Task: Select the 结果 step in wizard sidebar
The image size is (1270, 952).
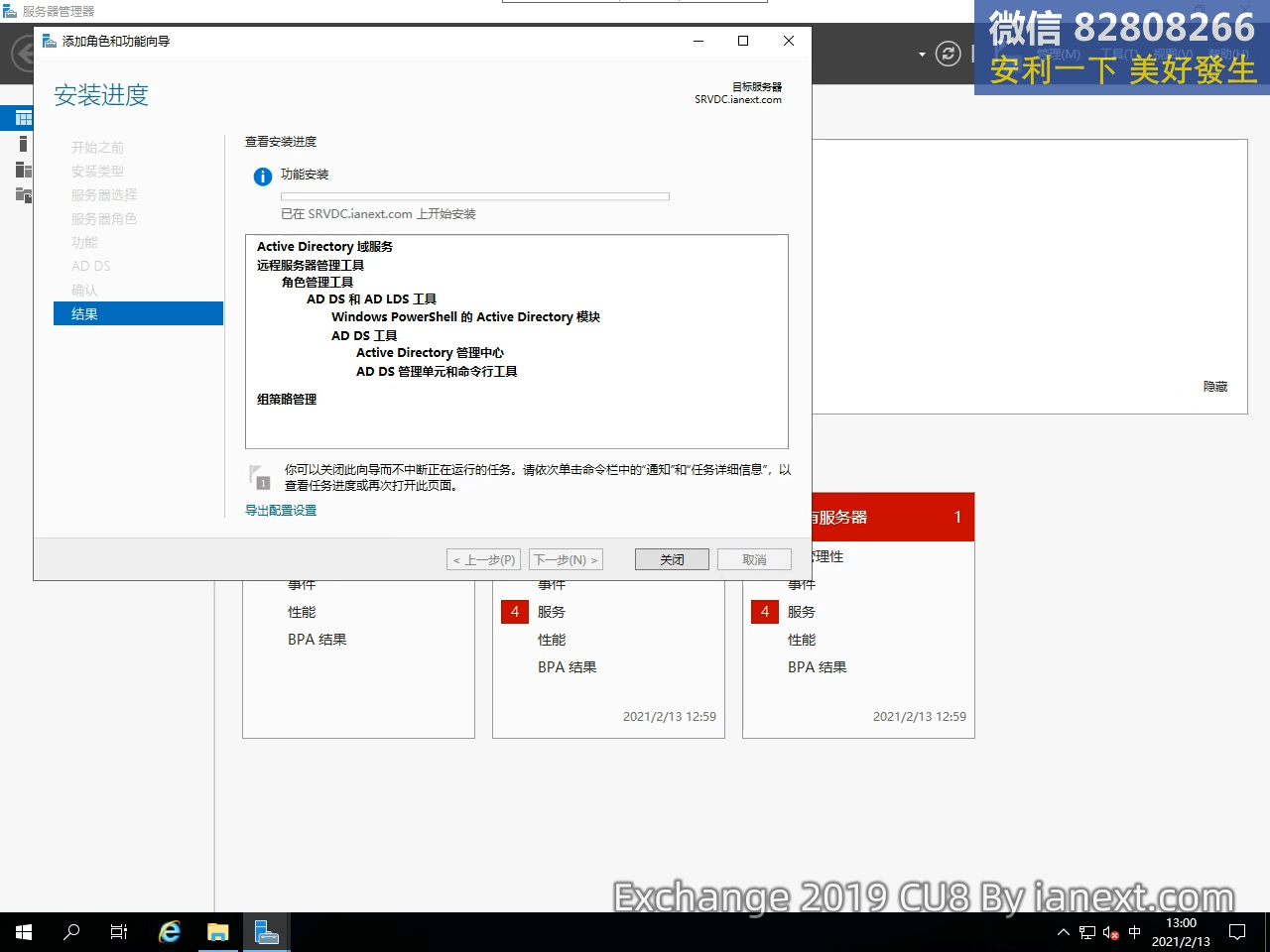Action: [x=138, y=313]
